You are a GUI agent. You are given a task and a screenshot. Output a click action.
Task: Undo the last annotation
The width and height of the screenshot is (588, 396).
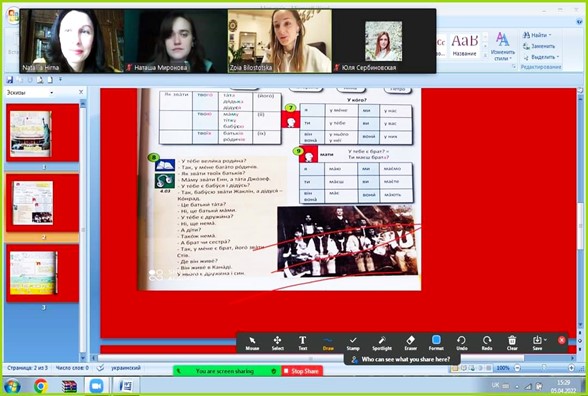pos(462,343)
